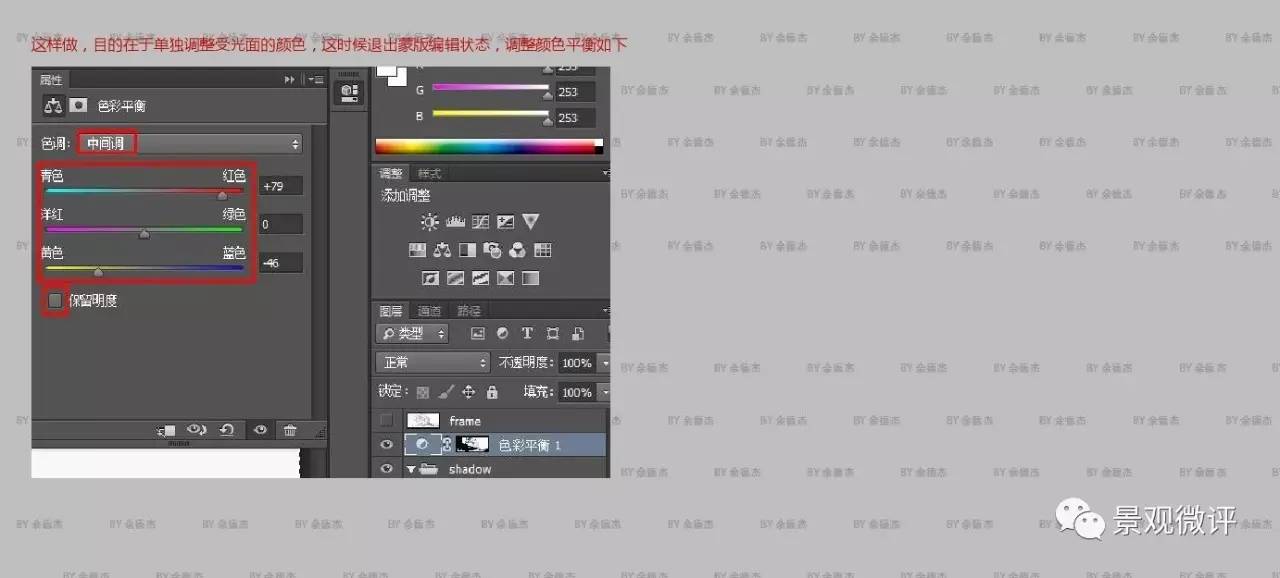Open the 填充 slider arrow
The height and width of the screenshot is (578, 1280).
[x=603, y=392]
